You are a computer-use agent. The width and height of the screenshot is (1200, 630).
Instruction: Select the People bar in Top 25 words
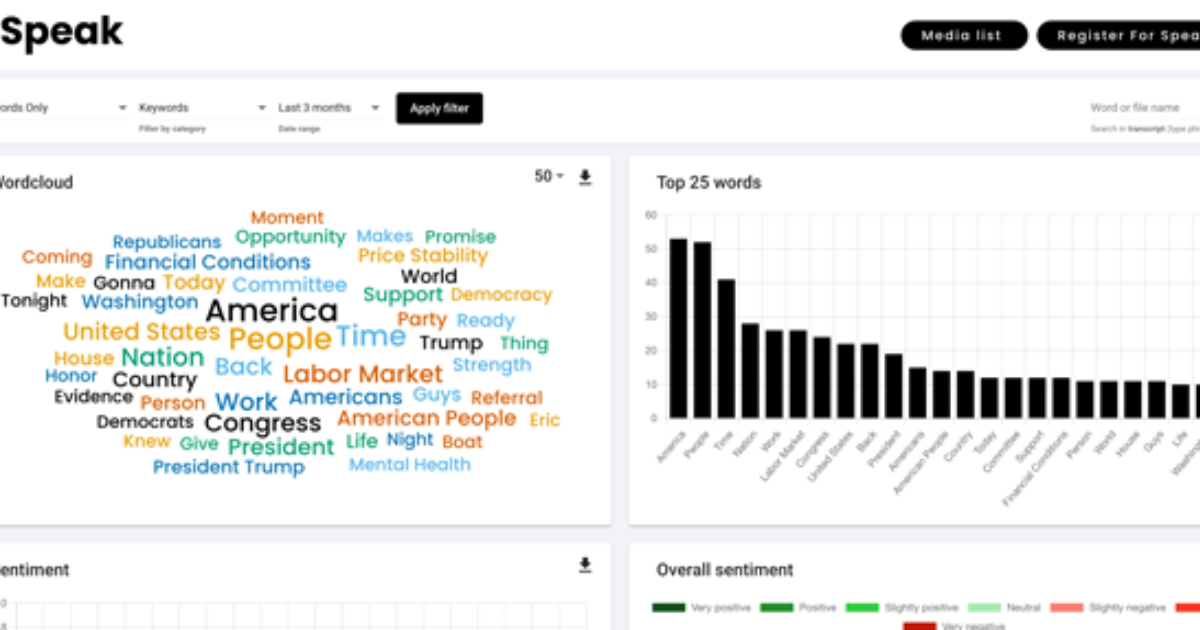pos(702,330)
